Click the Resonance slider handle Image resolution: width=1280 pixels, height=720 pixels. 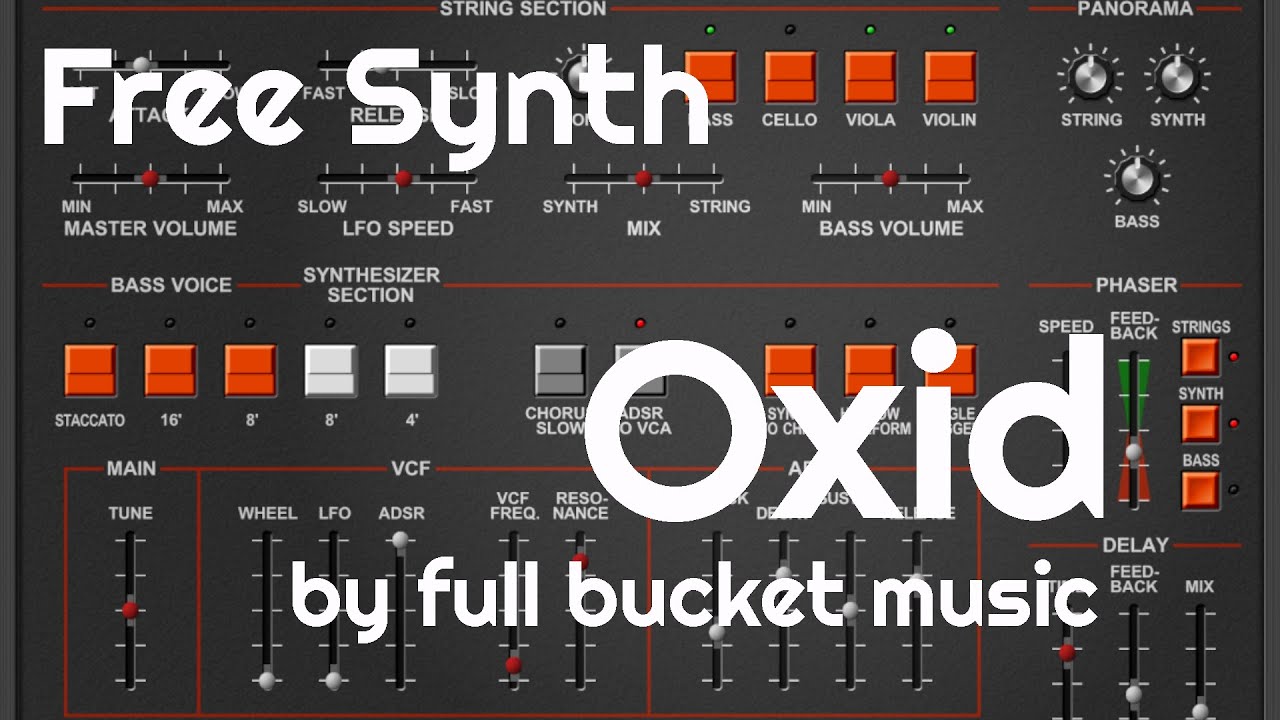click(580, 562)
